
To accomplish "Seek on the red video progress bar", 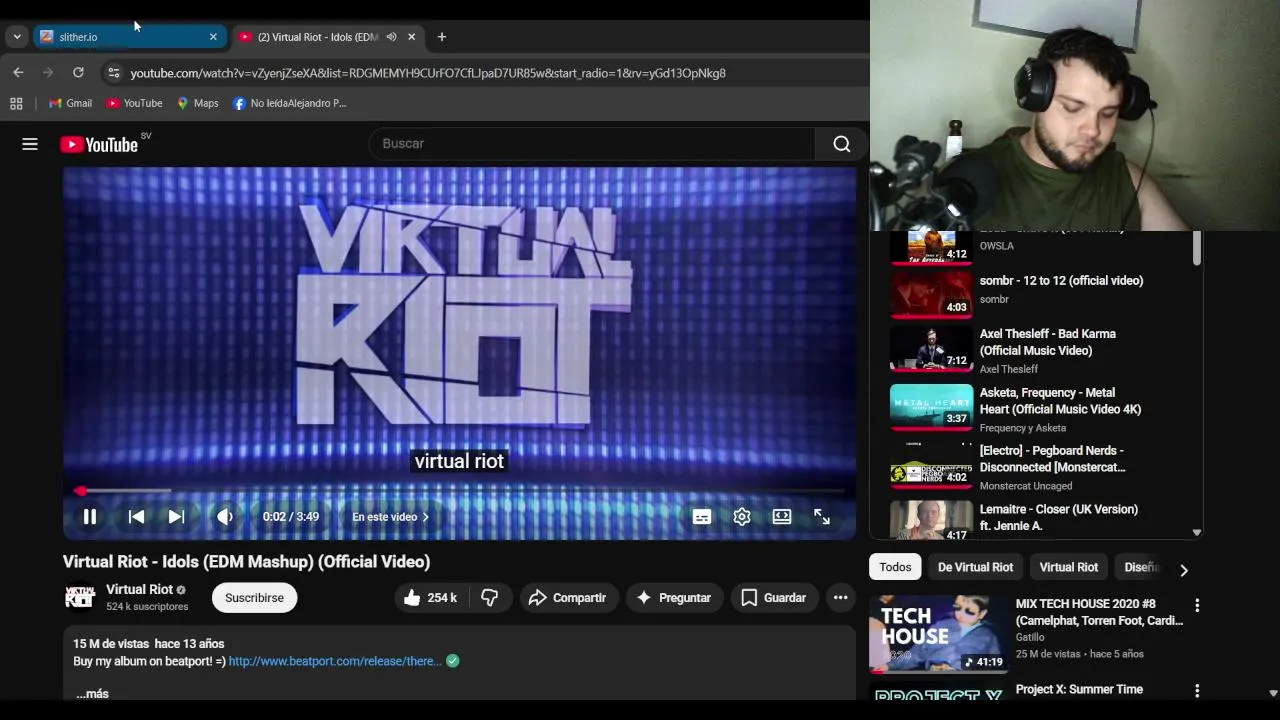I will coord(459,491).
